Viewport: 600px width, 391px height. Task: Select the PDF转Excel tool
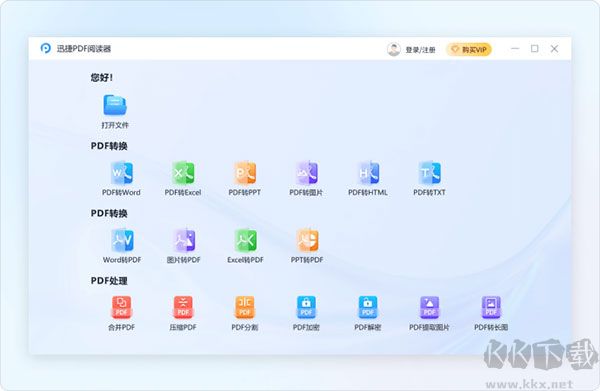(x=183, y=173)
